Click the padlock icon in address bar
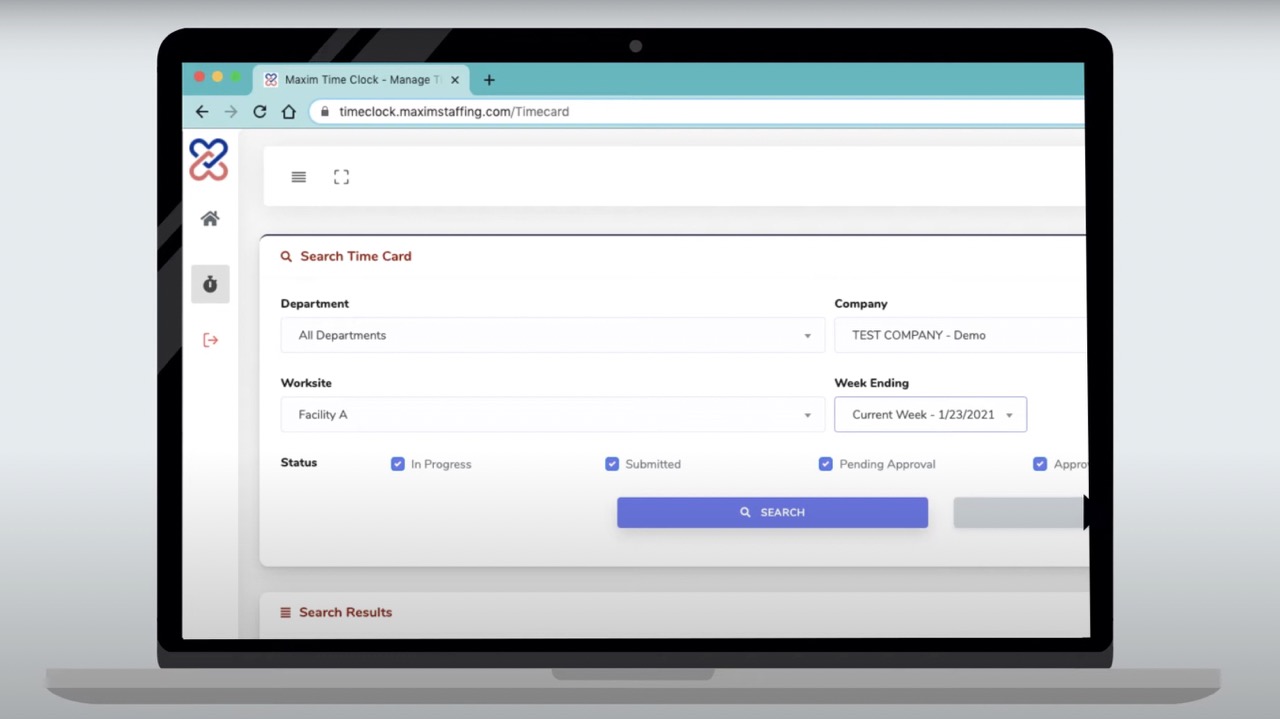The width and height of the screenshot is (1280, 719). click(324, 112)
